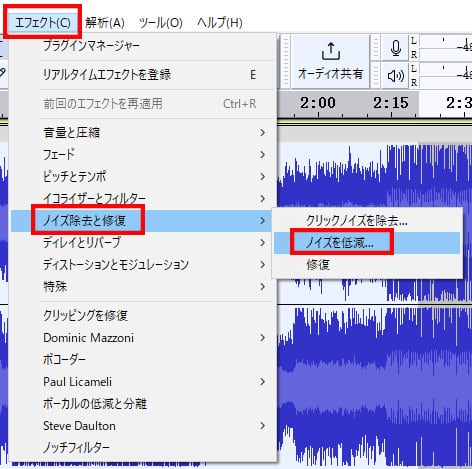This screenshot has height=469, width=472.
Task: Click the recording level meter bar
Action: point(446,48)
